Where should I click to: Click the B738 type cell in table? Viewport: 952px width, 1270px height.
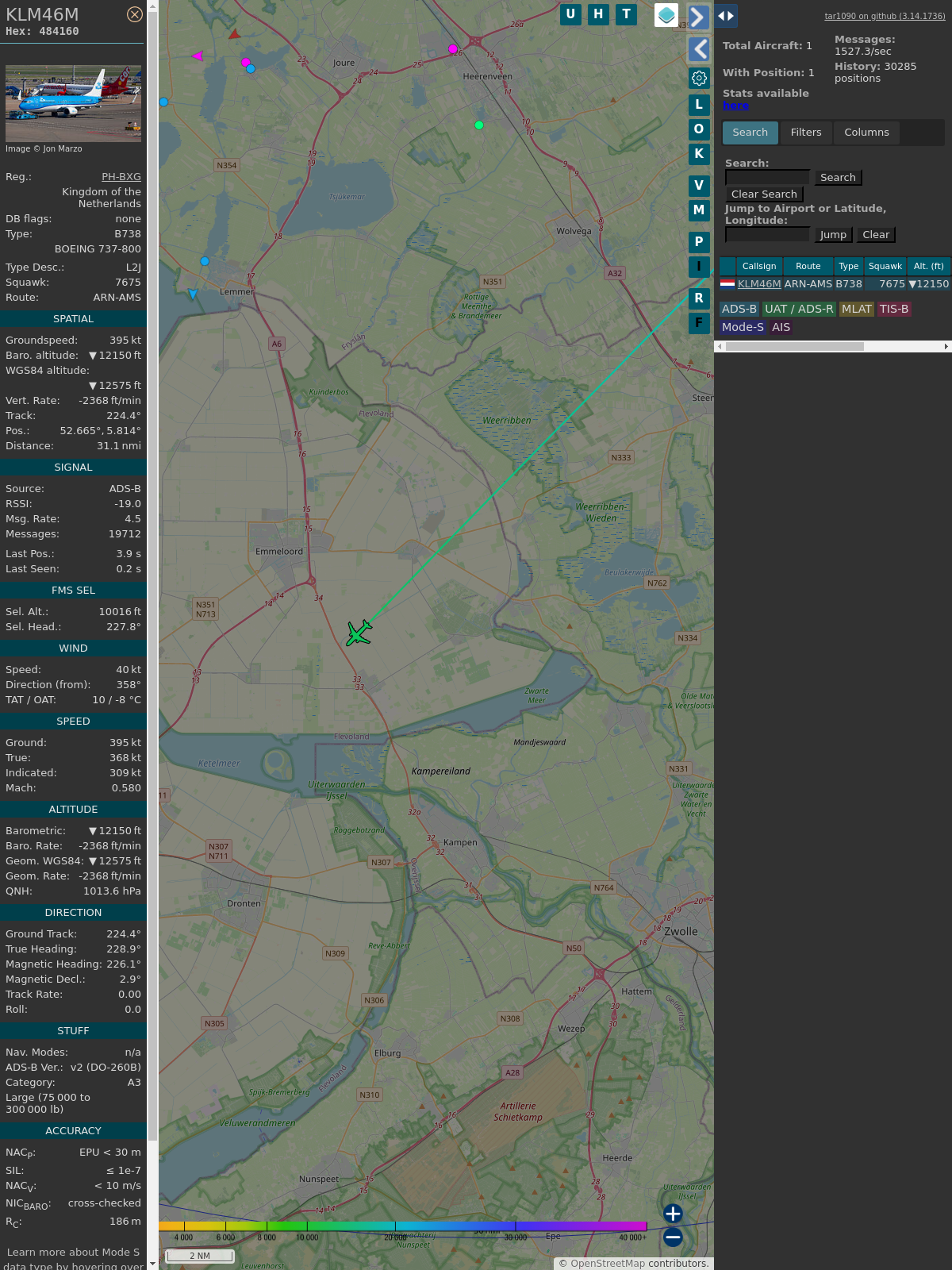pyautogui.click(x=849, y=283)
